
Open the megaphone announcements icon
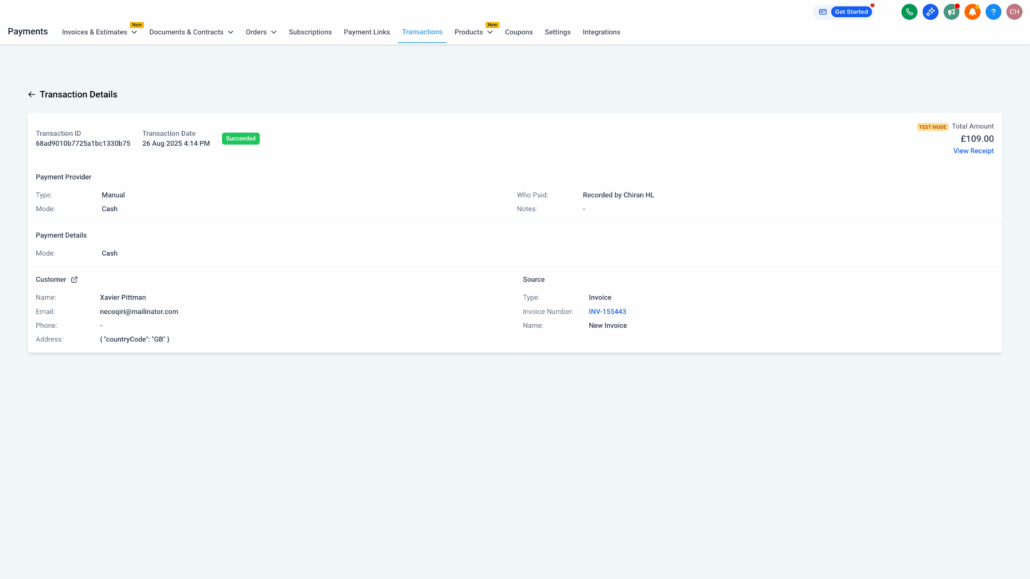[x=951, y=12]
